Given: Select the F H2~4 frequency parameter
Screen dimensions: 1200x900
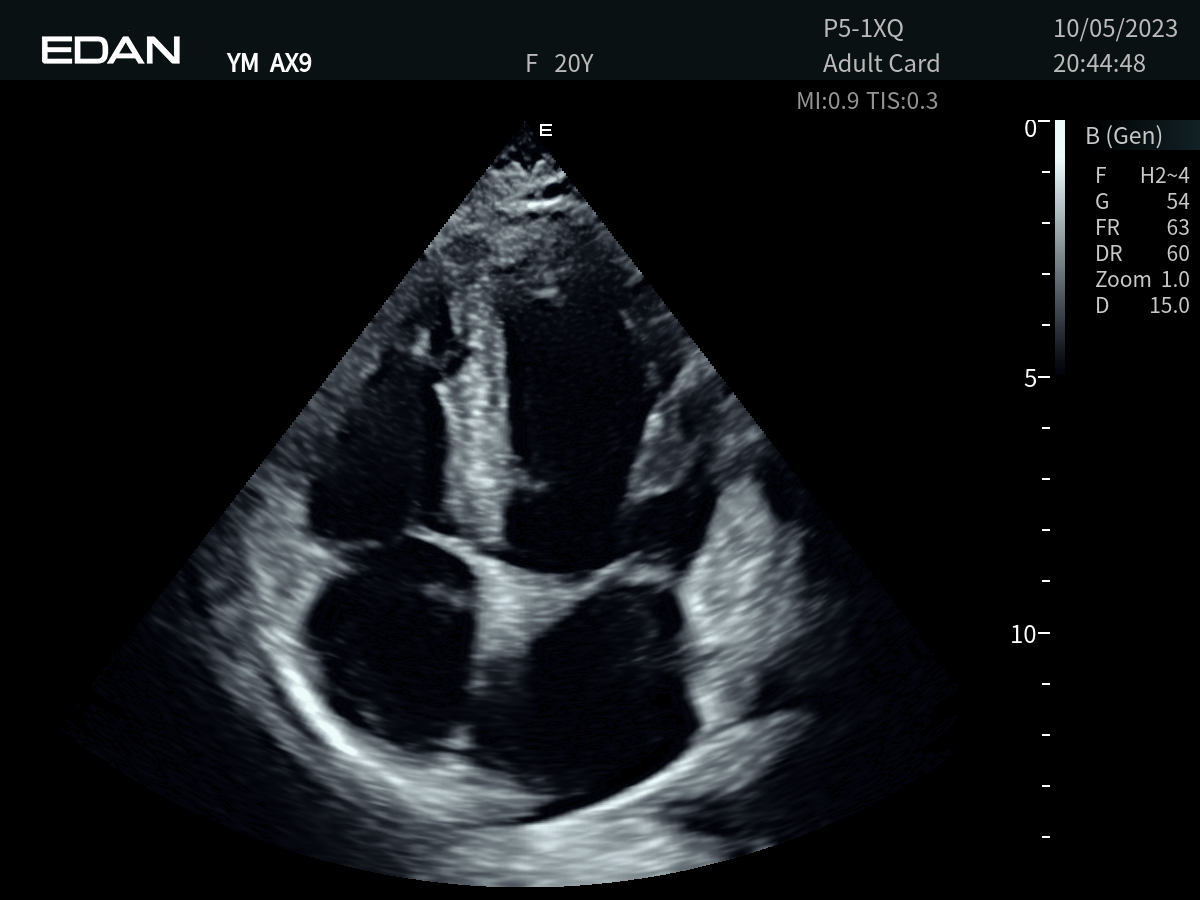Looking at the screenshot, I should tap(1142, 176).
